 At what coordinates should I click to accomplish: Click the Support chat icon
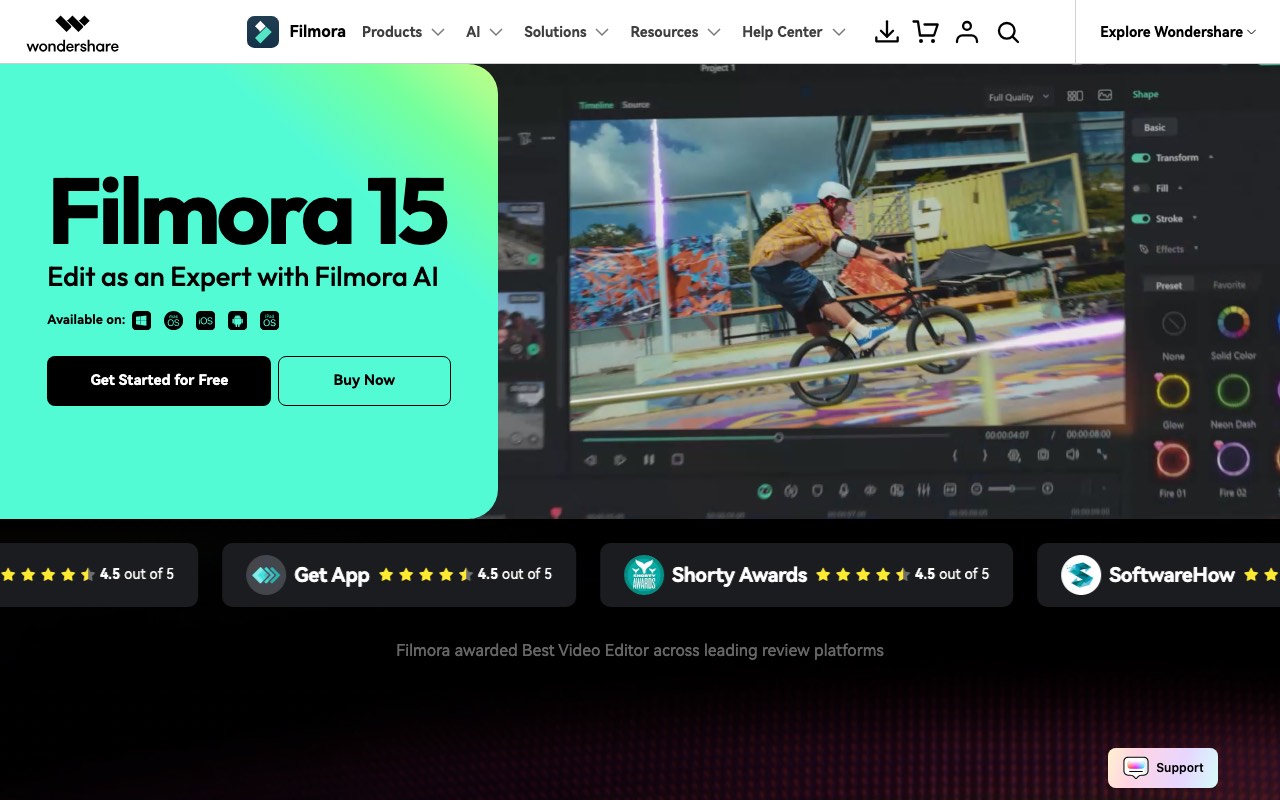pos(1136,768)
